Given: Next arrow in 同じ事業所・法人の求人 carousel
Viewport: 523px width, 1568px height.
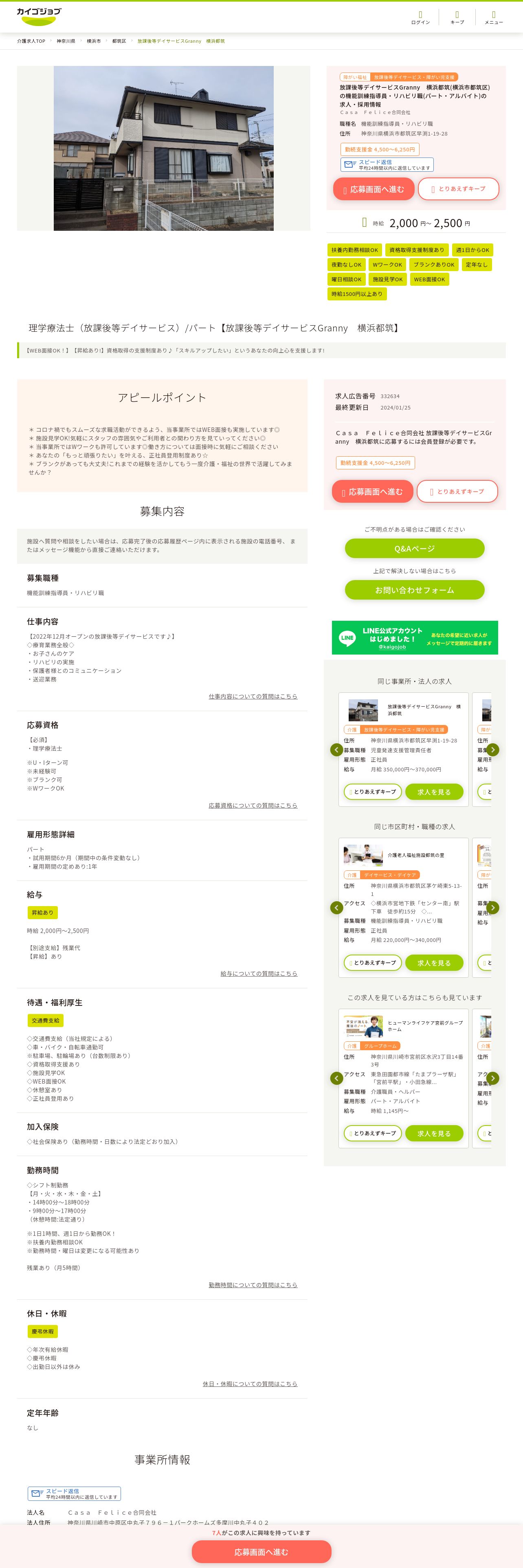Looking at the screenshot, I should point(493,749).
